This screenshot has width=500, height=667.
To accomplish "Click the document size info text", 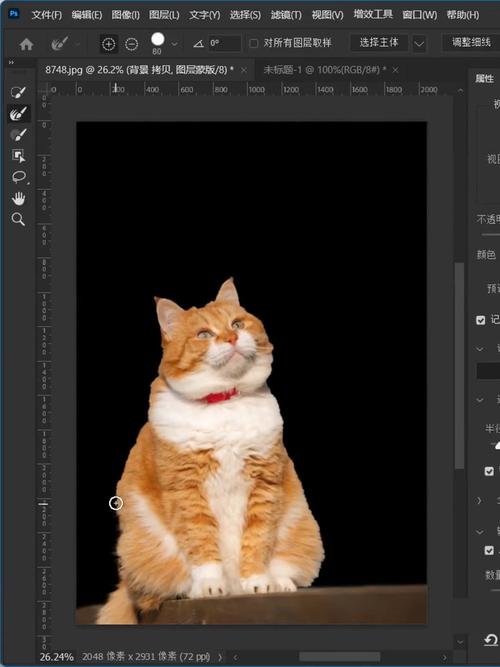I will coord(146,657).
